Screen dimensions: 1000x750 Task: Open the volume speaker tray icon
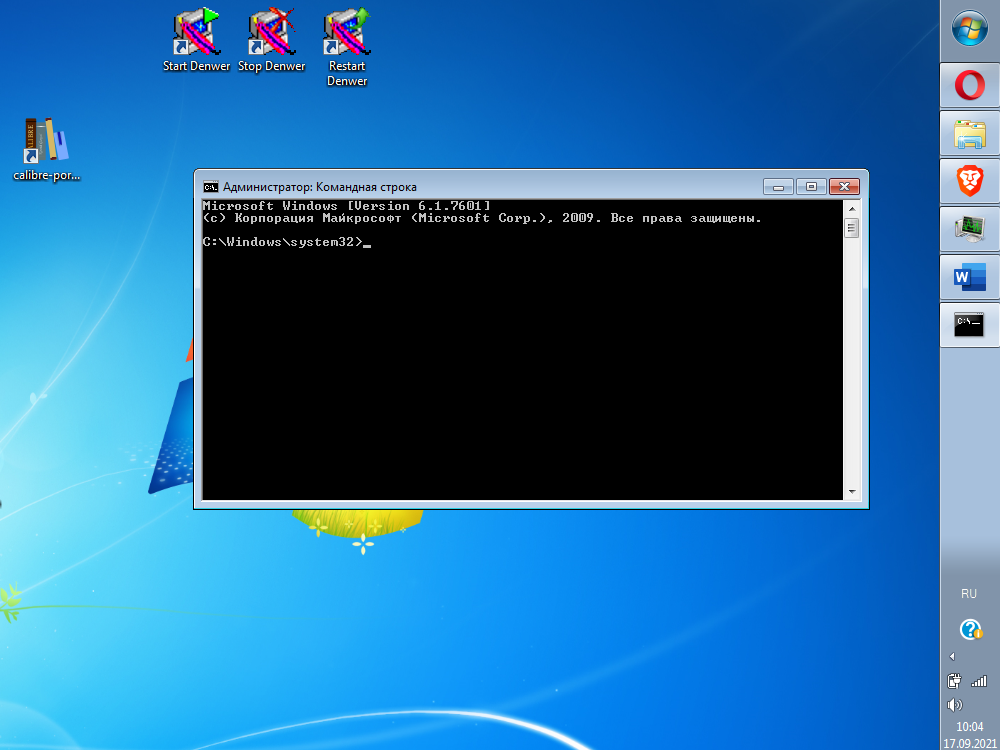pos(954,704)
